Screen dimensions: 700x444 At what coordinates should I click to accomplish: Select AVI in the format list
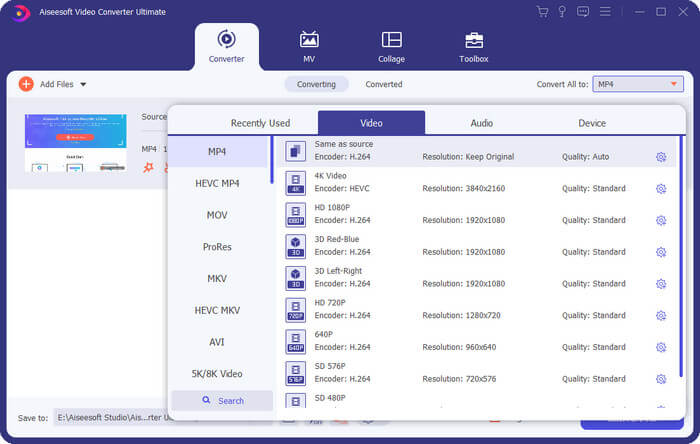click(x=217, y=342)
